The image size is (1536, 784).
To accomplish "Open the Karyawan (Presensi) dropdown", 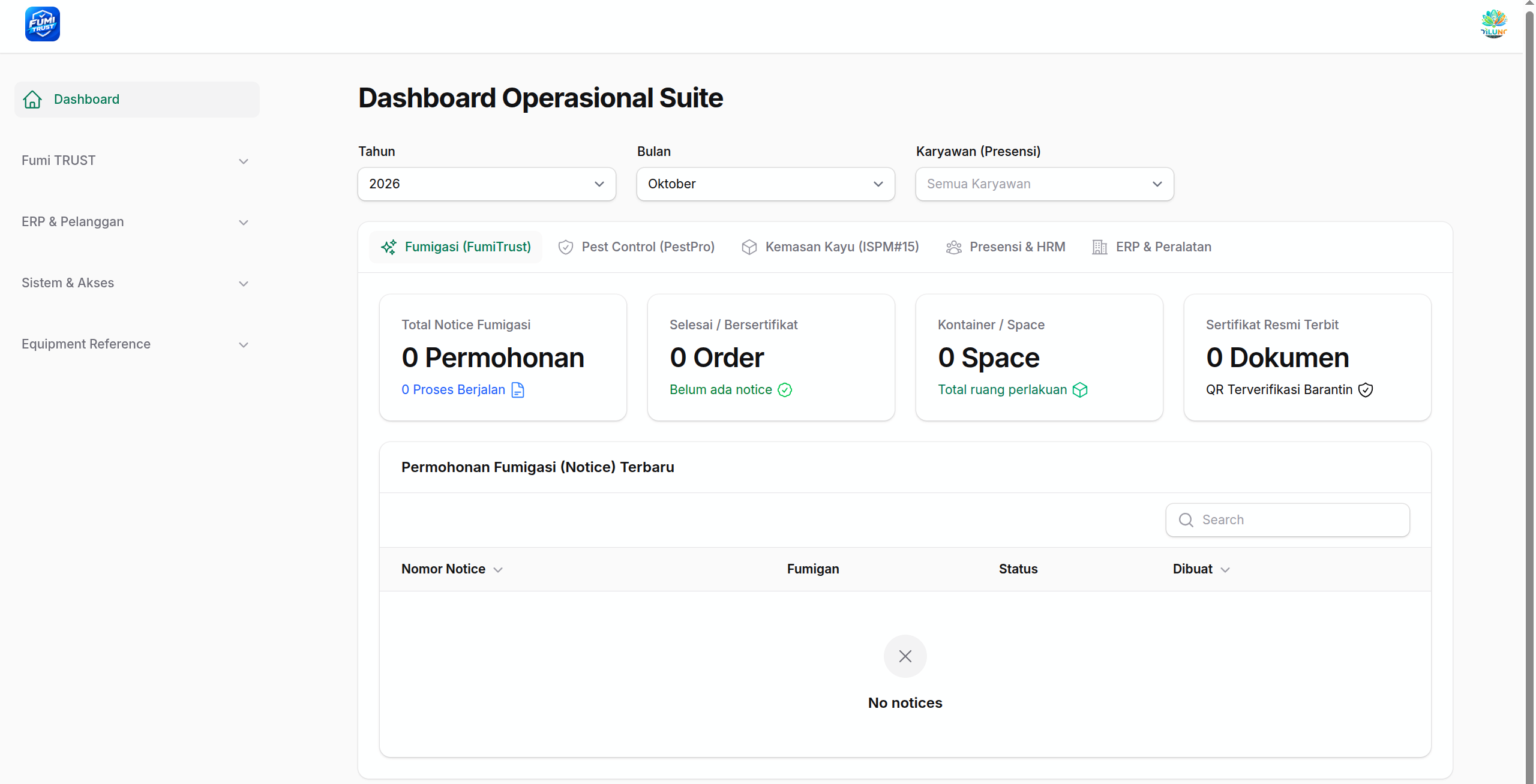I will (1045, 184).
